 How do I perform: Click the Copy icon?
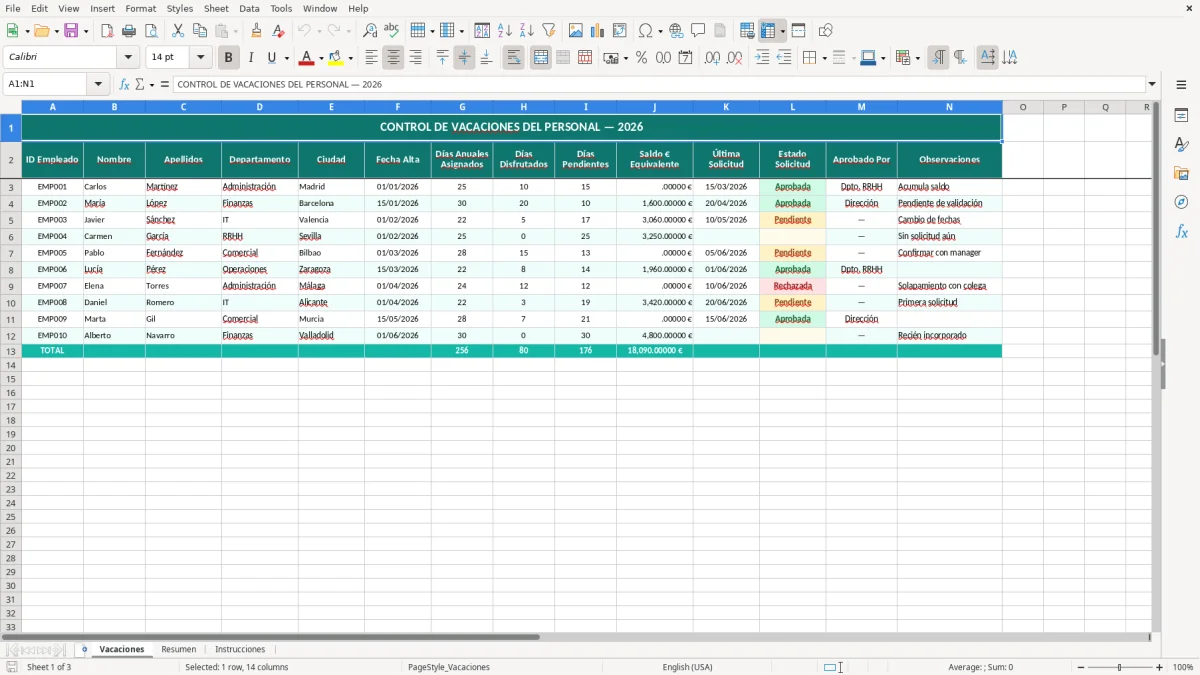pyautogui.click(x=200, y=31)
